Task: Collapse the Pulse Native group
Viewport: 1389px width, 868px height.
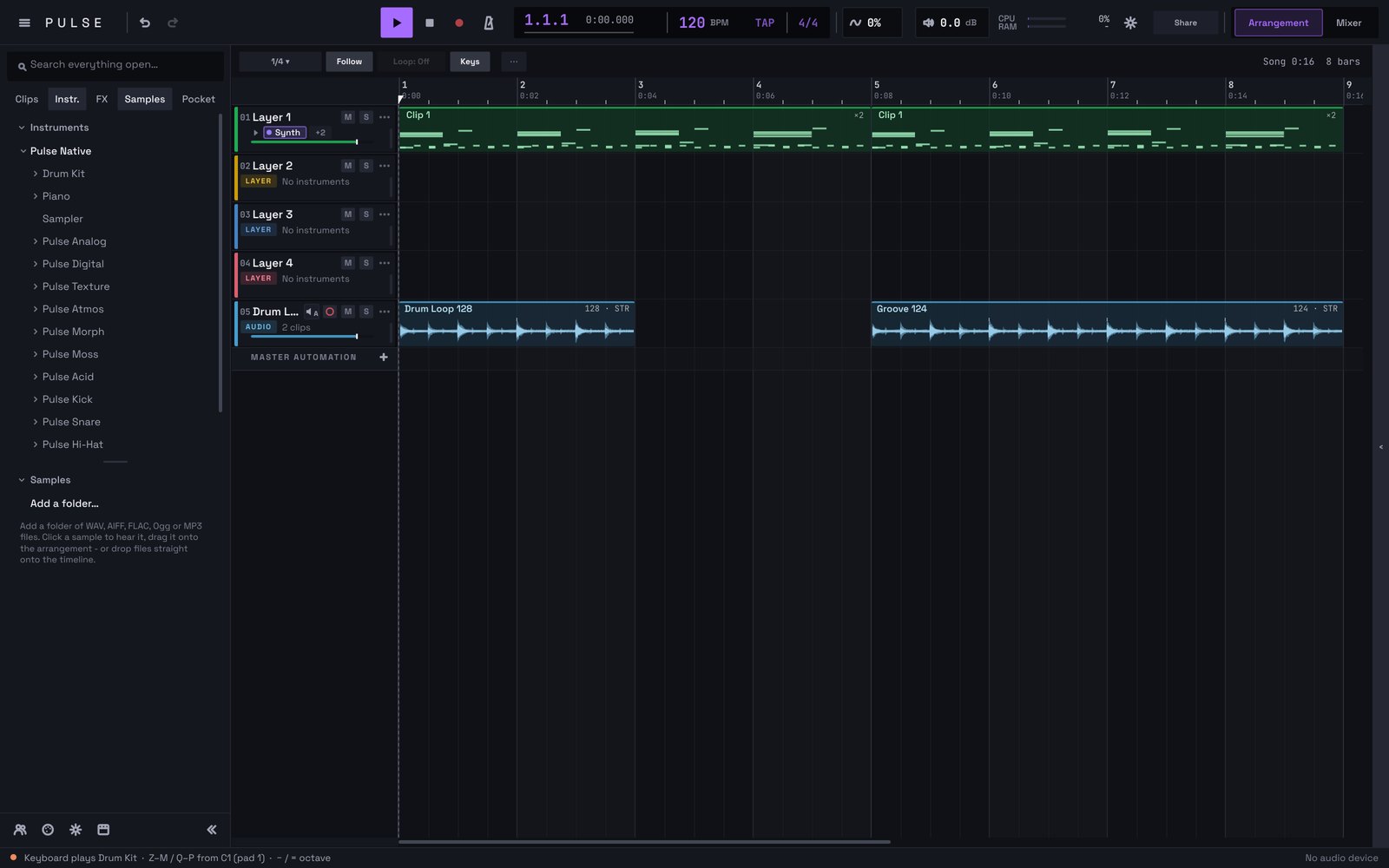Action: pos(23,151)
